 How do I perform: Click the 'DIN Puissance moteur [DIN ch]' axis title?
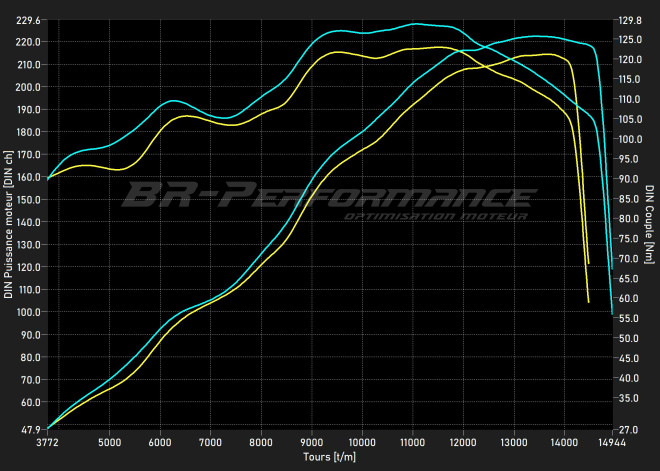click(9, 225)
